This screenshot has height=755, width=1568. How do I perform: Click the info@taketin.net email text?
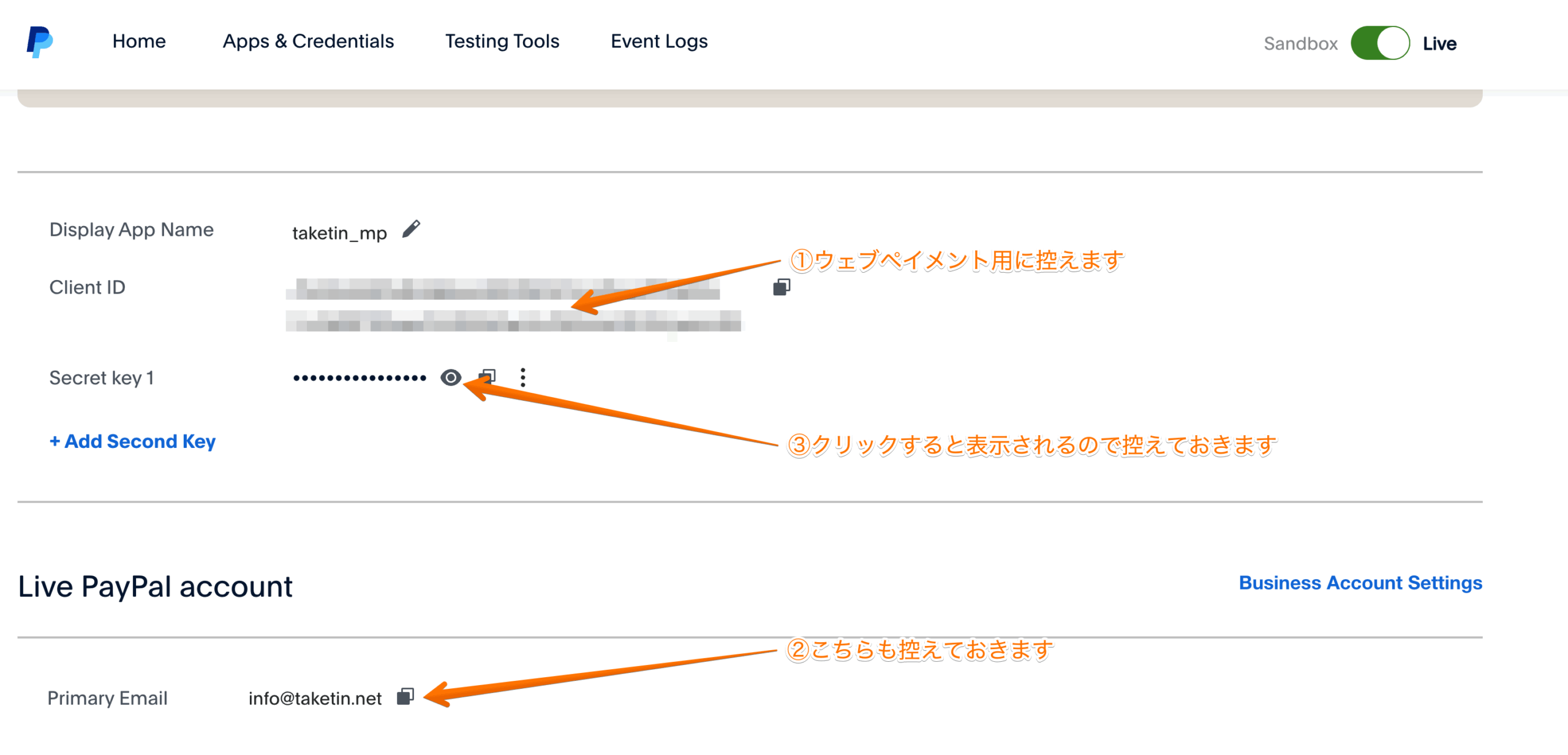(315, 699)
